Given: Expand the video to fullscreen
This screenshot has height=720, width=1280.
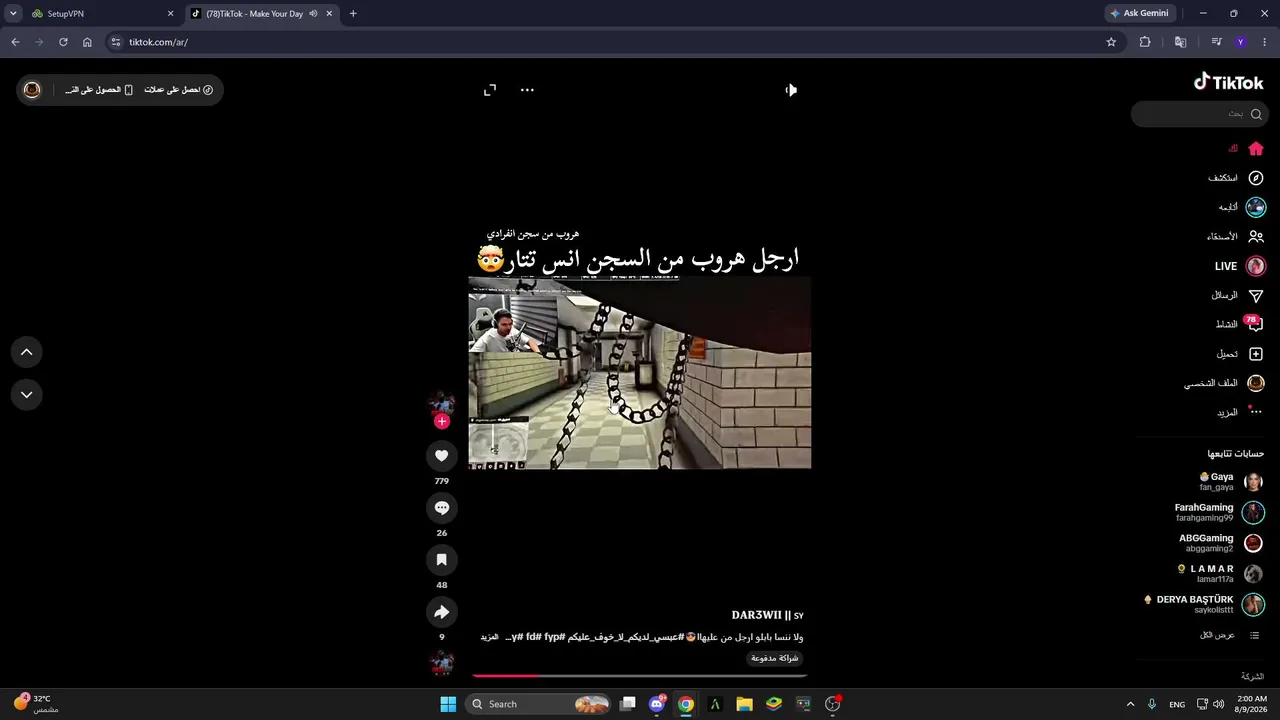Looking at the screenshot, I should tap(490, 90).
